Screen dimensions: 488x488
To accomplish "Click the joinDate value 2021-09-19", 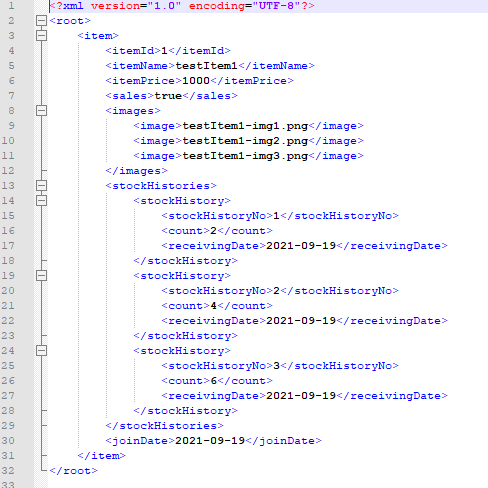I will pyautogui.click(x=210, y=441).
